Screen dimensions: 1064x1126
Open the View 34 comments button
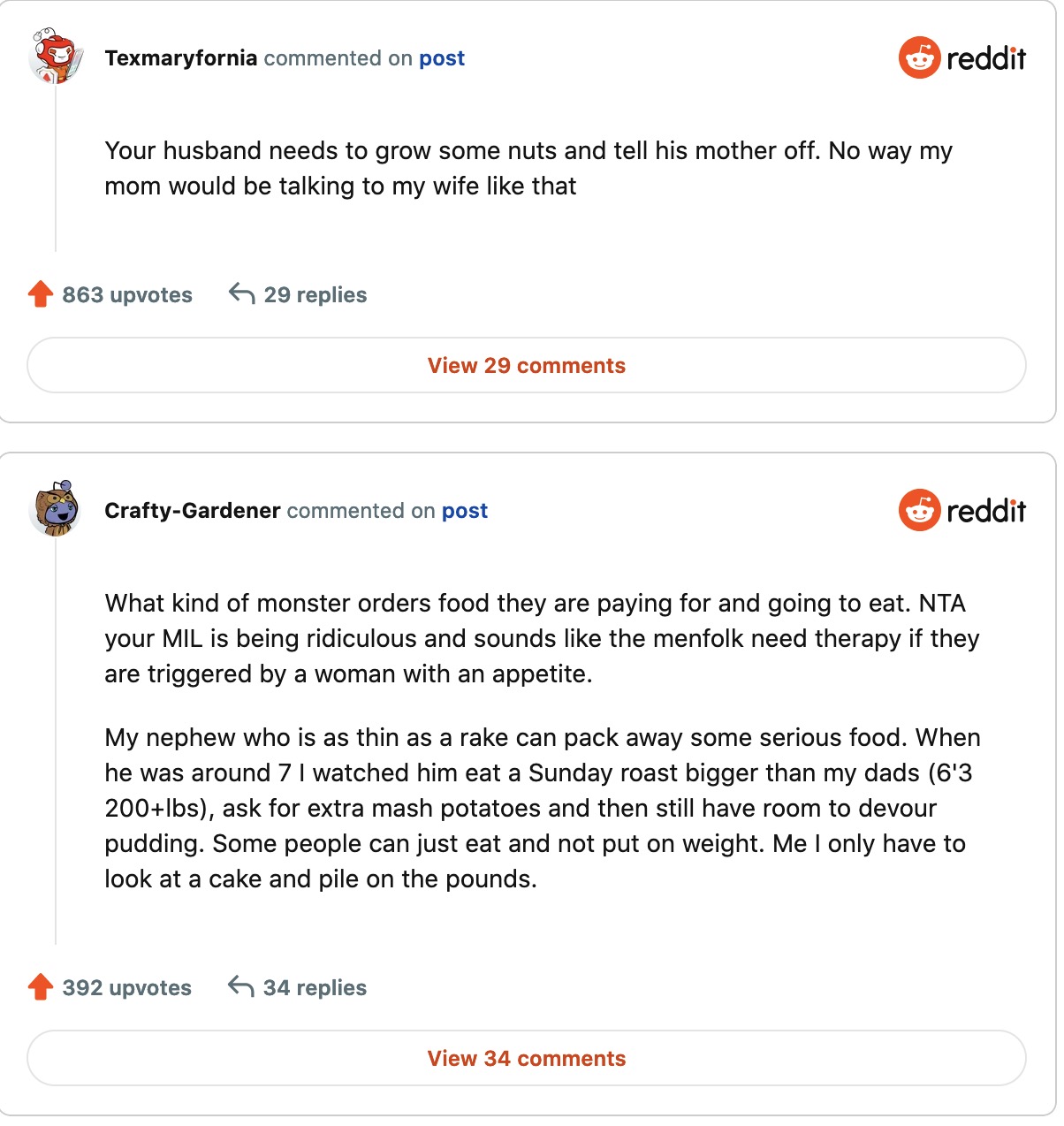pos(527,1059)
